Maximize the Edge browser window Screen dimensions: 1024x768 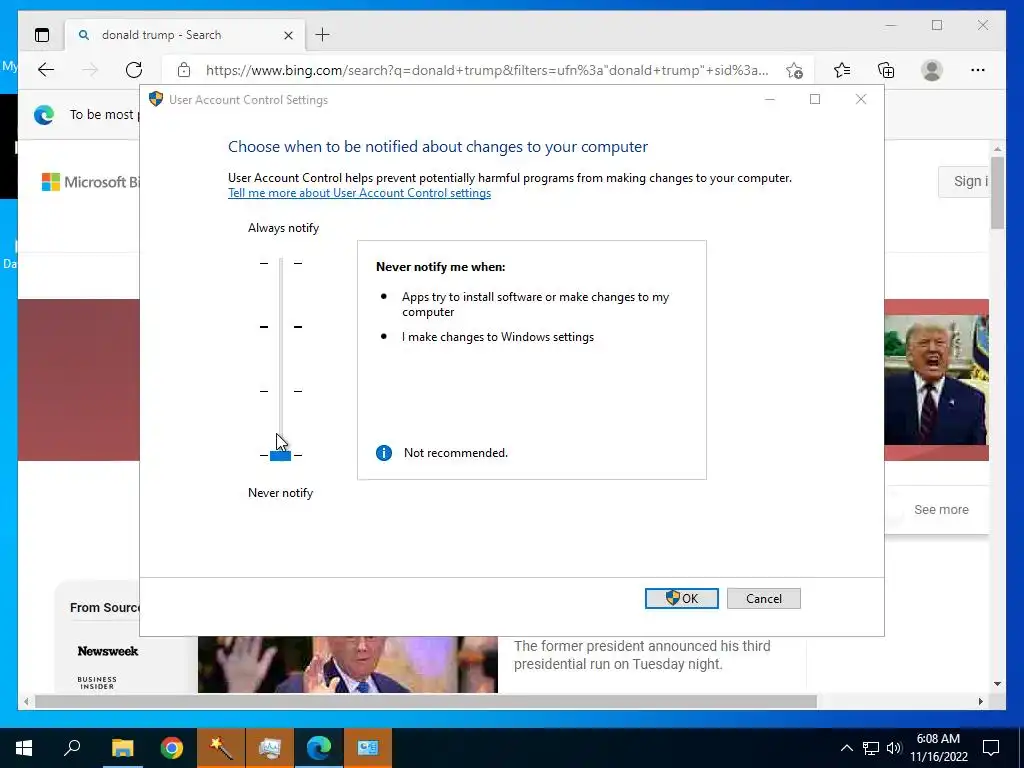click(x=937, y=25)
